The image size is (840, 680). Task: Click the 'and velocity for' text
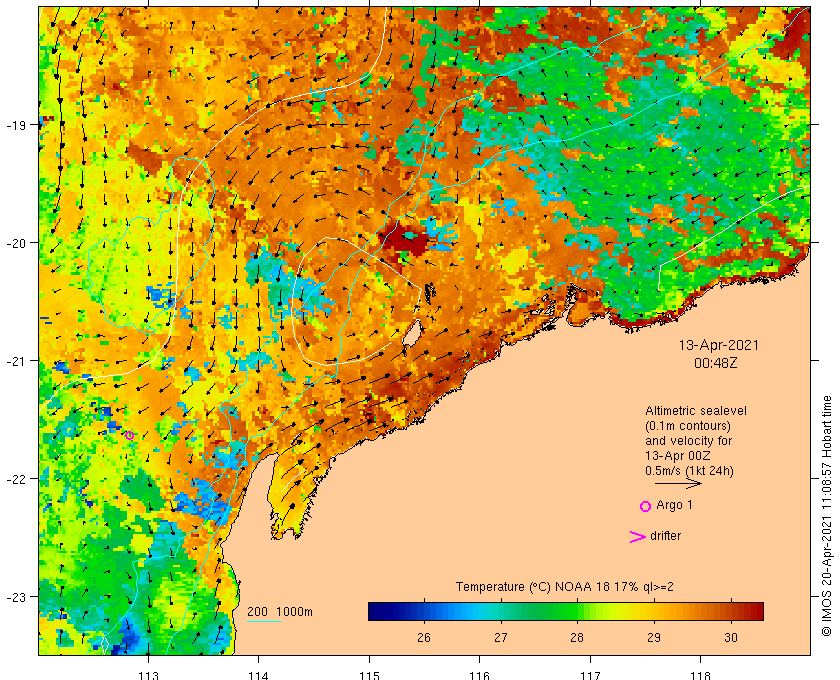coord(688,441)
